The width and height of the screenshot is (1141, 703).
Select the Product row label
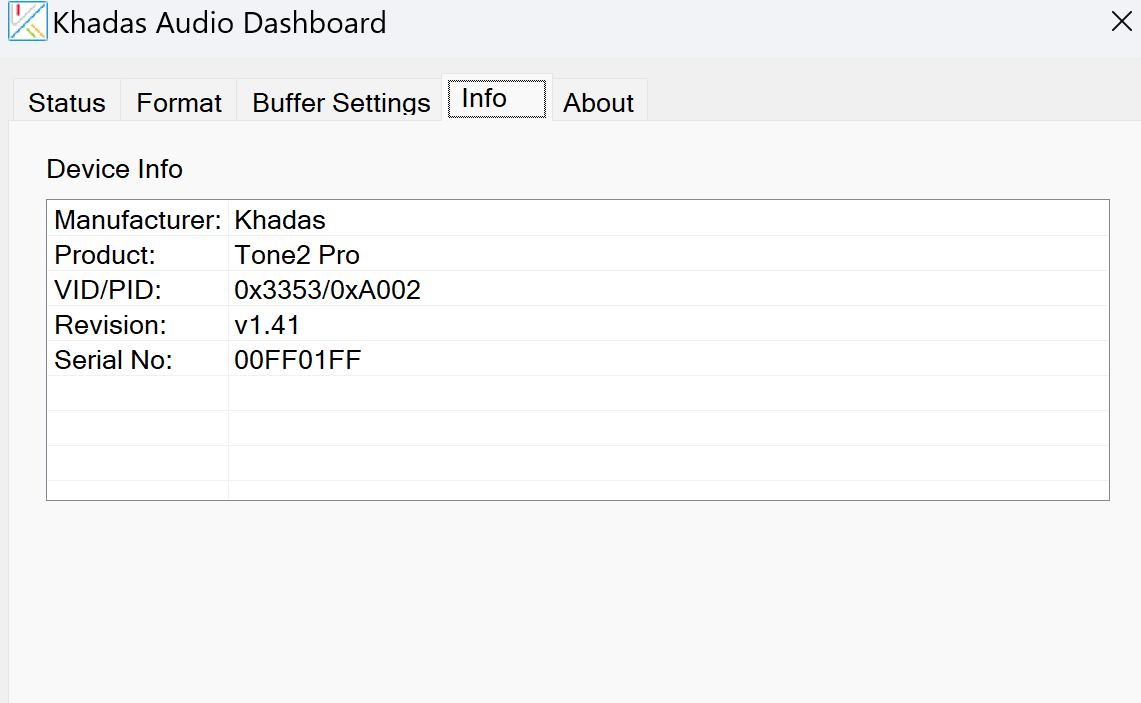coord(106,255)
